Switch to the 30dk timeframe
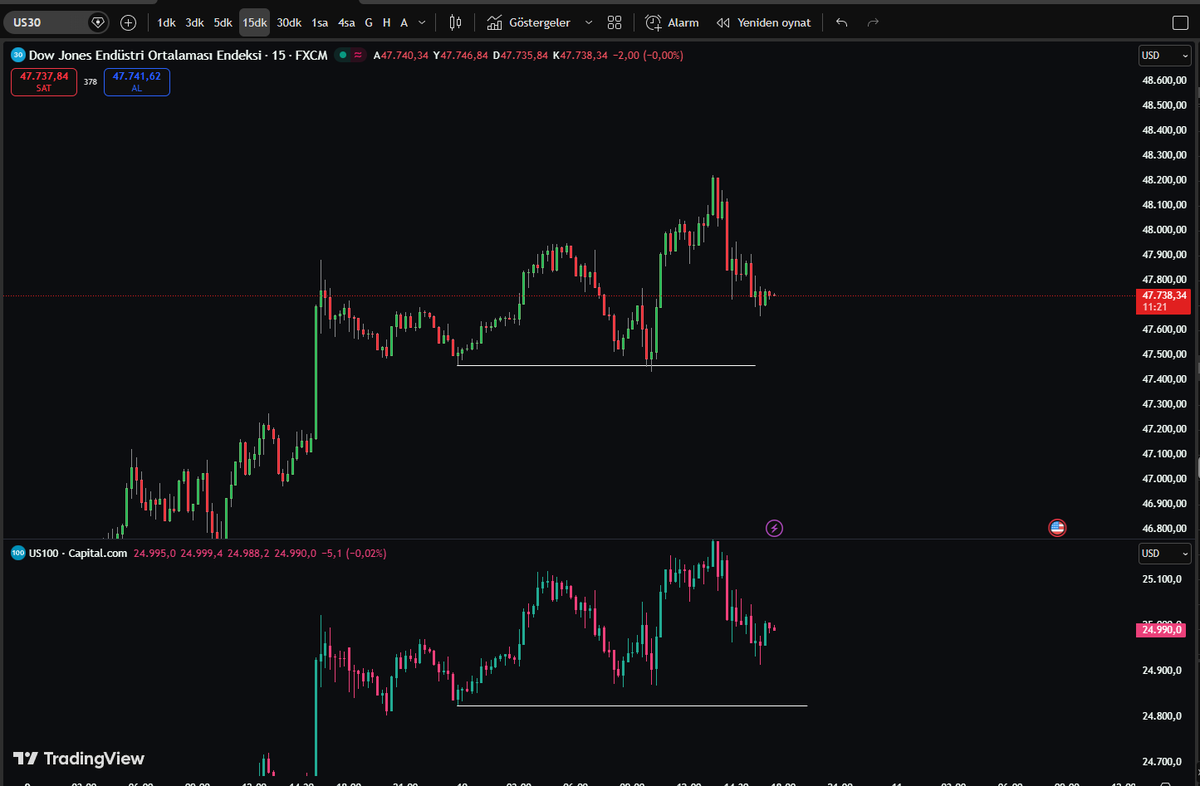Viewport: 1200px width, 786px height. coord(289,22)
